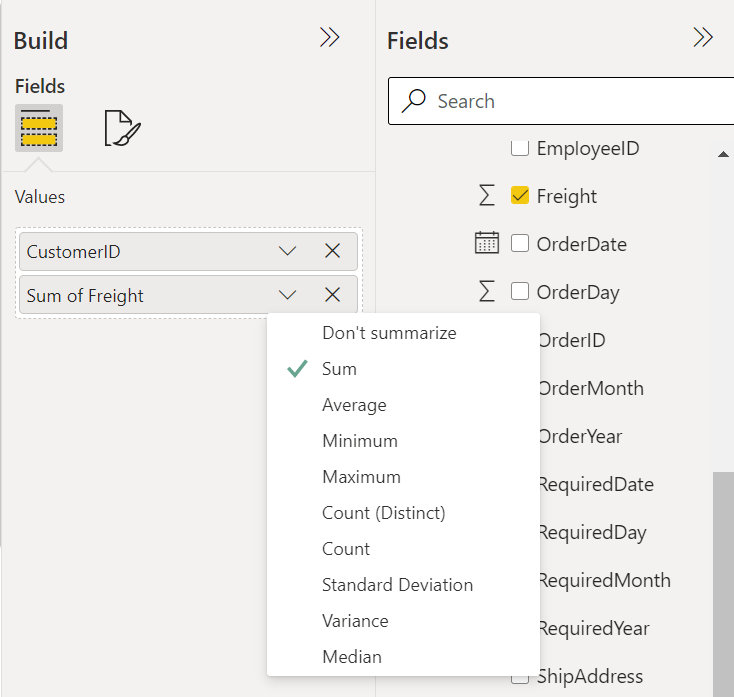Select the Fields well icon in Build pane
The width and height of the screenshot is (734, 697).
[x=39, y=128]
